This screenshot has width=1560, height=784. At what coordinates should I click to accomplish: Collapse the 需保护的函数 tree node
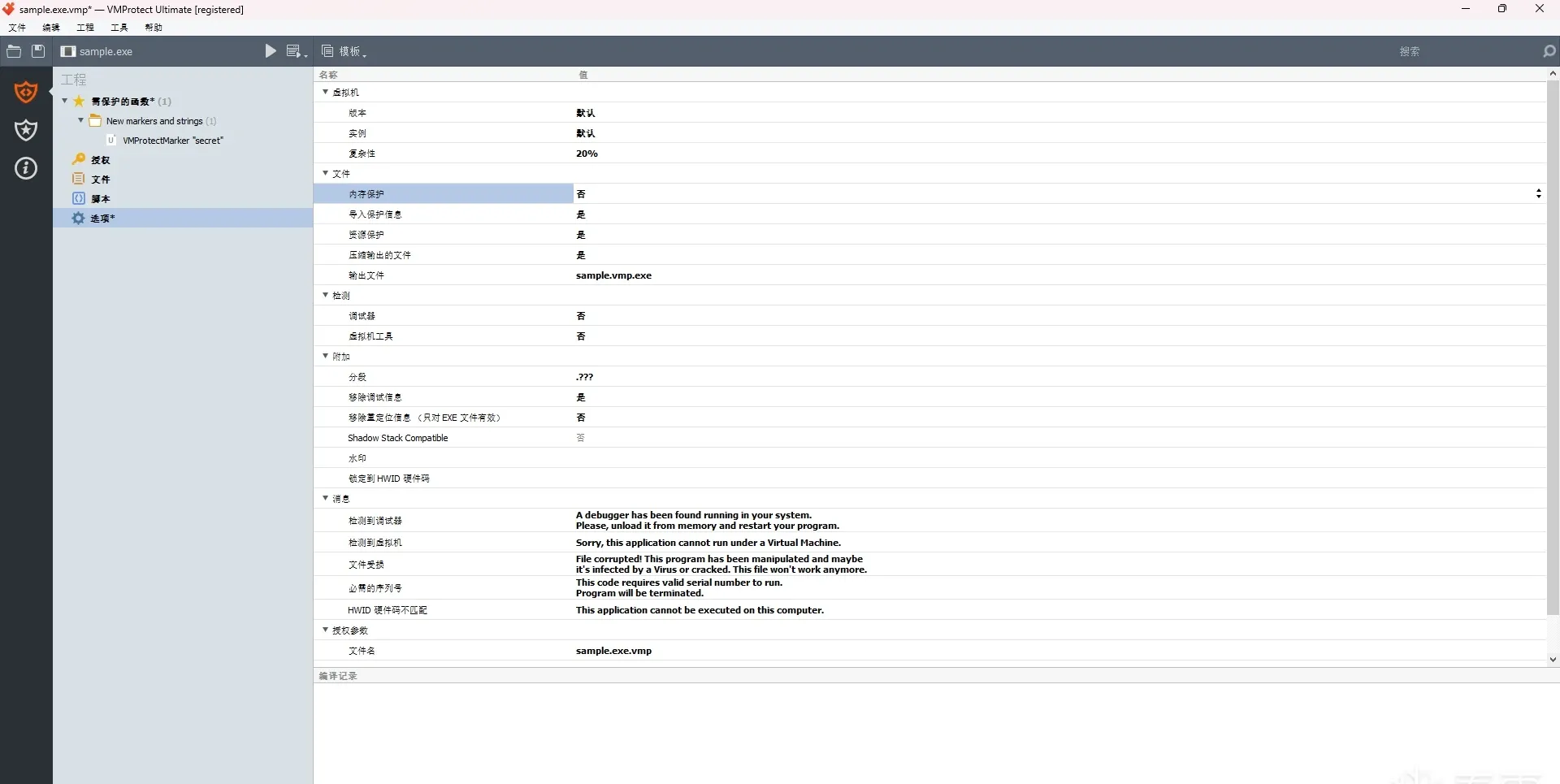(65, 101)
